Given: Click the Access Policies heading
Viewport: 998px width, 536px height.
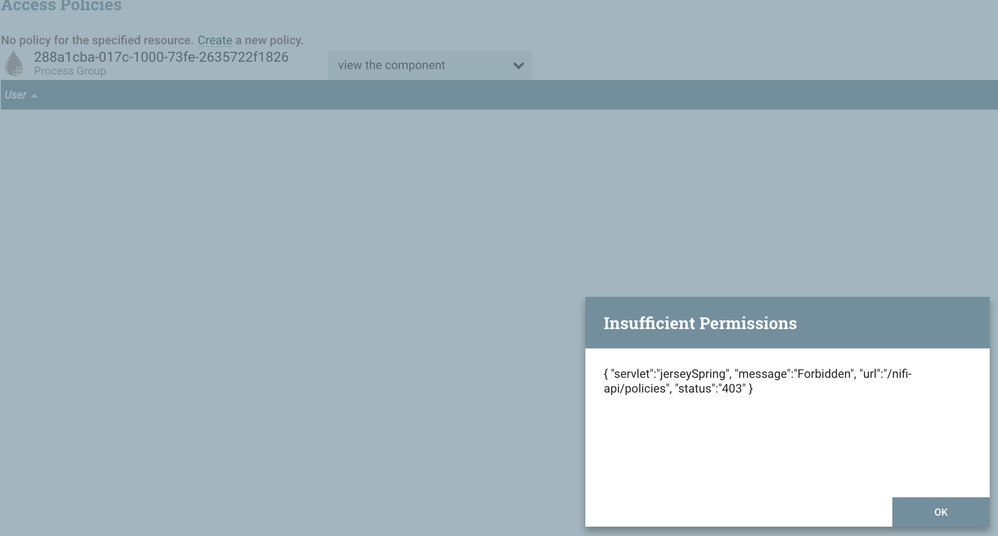Looking at the screenshot, I should (61, 6).
